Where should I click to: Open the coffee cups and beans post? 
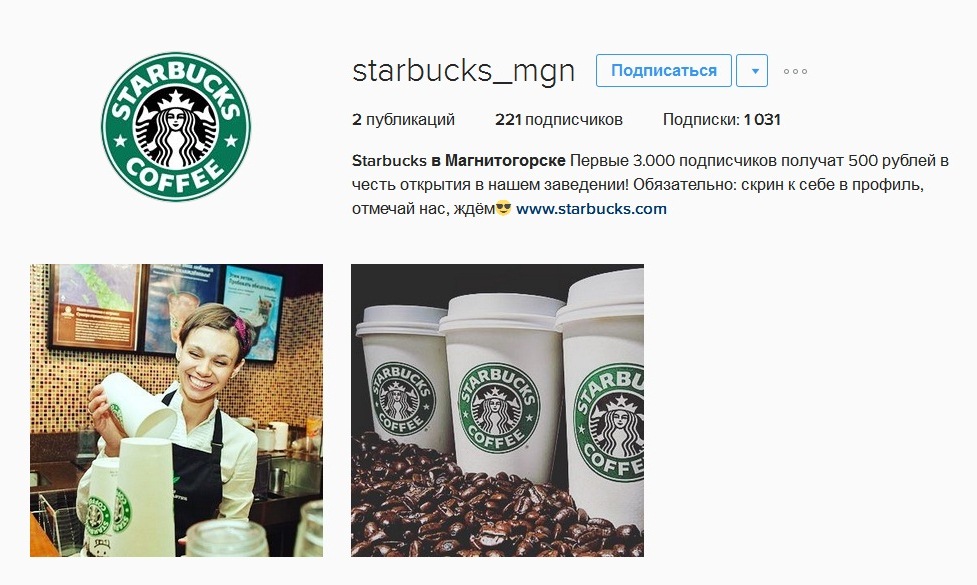497,411
